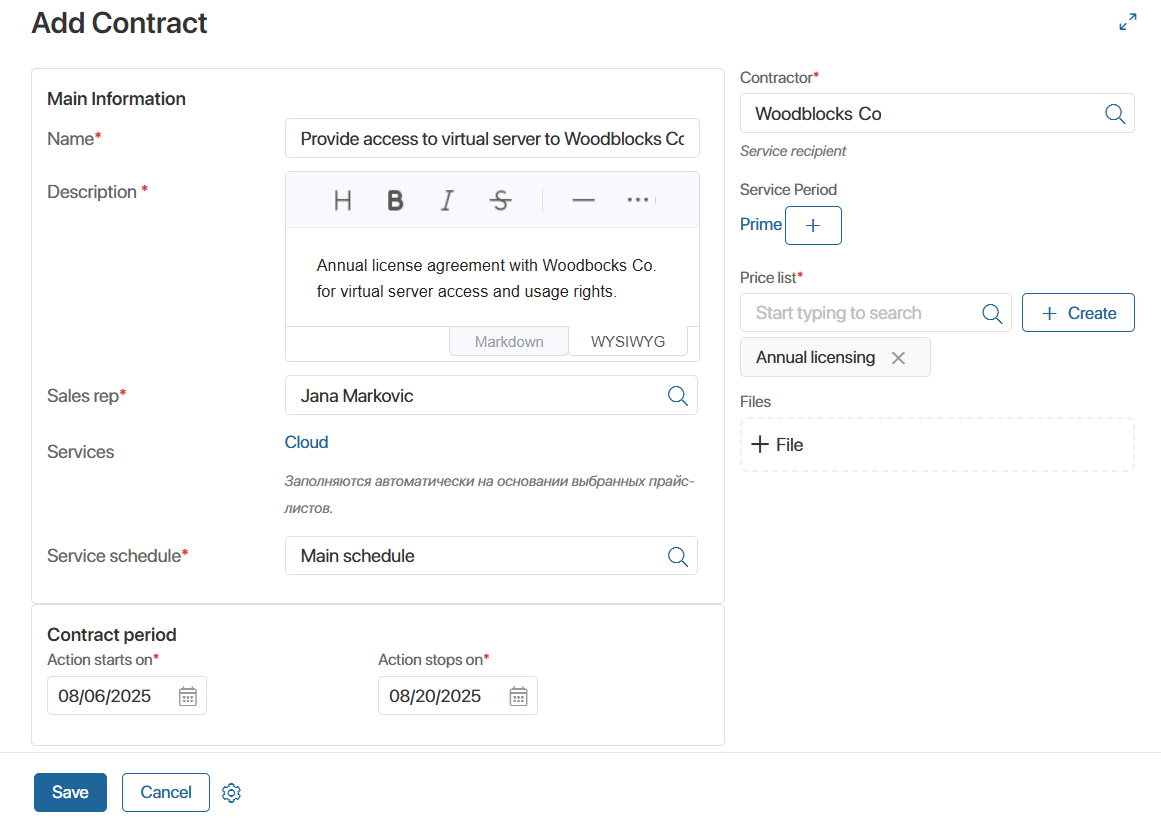
Task: Focus the Sales rep field Jana Markovic
Action: pos(491,395)
